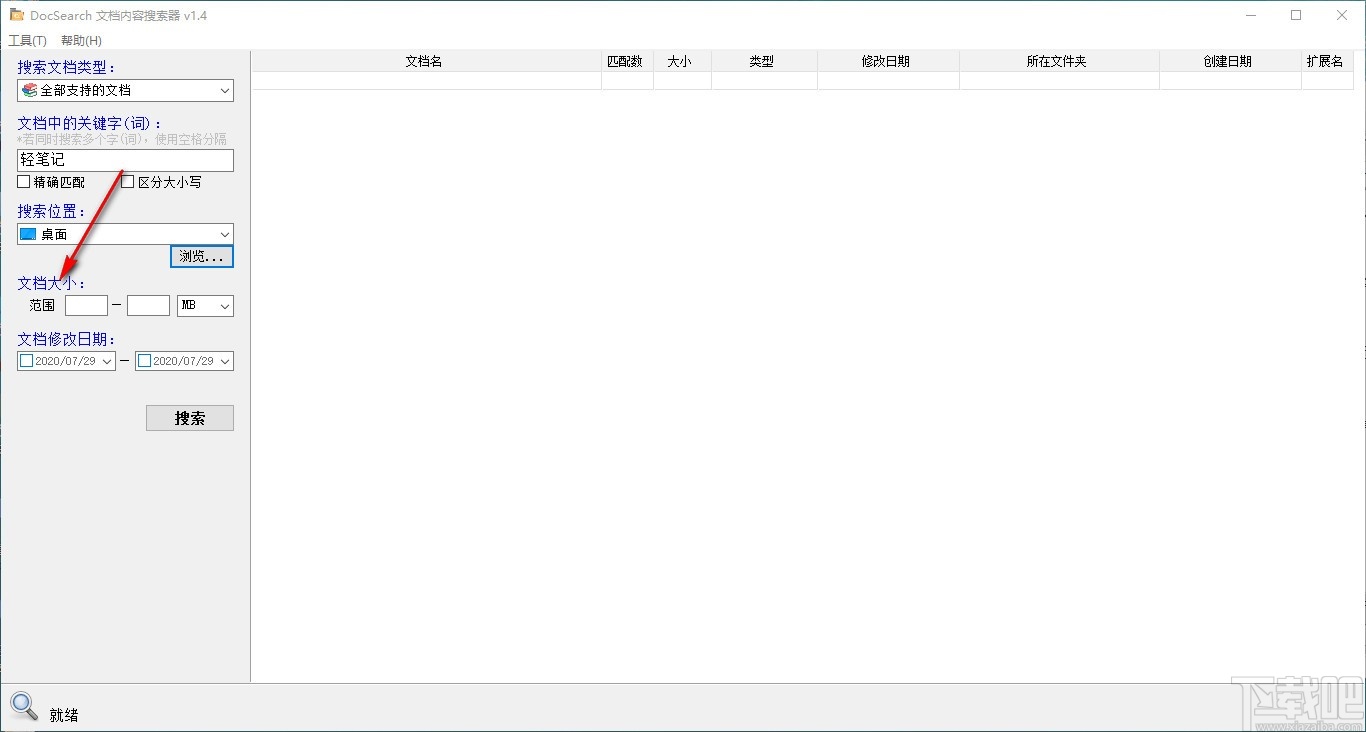Open the 搜索位置 dropdown

[x=224, y=233]
